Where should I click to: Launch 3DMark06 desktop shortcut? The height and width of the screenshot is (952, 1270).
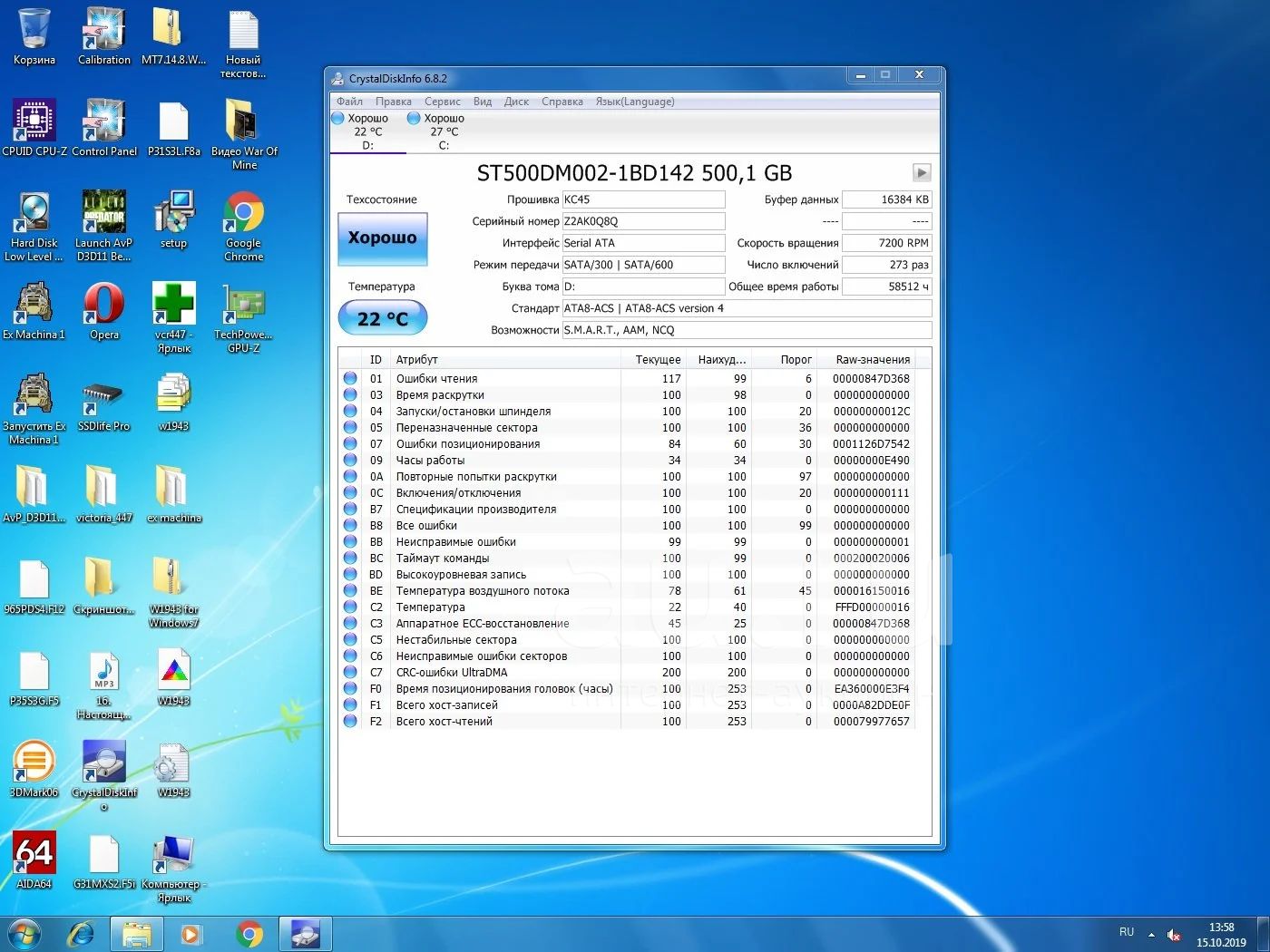click(34, 769)
